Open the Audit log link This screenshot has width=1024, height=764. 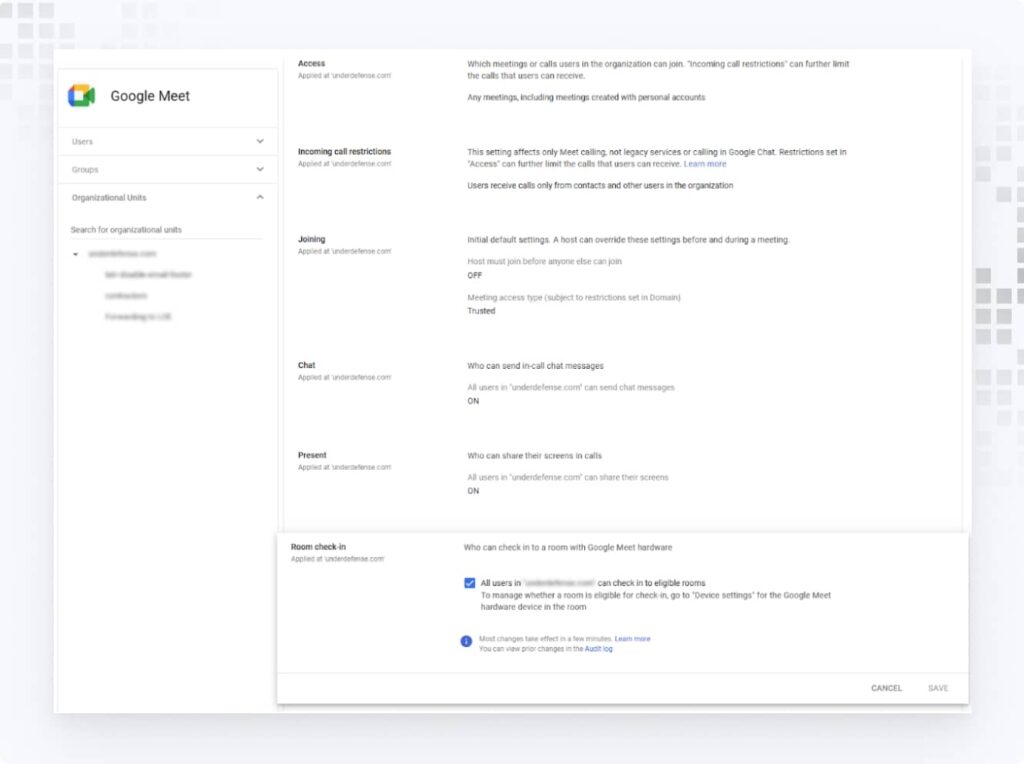point(598,649)
